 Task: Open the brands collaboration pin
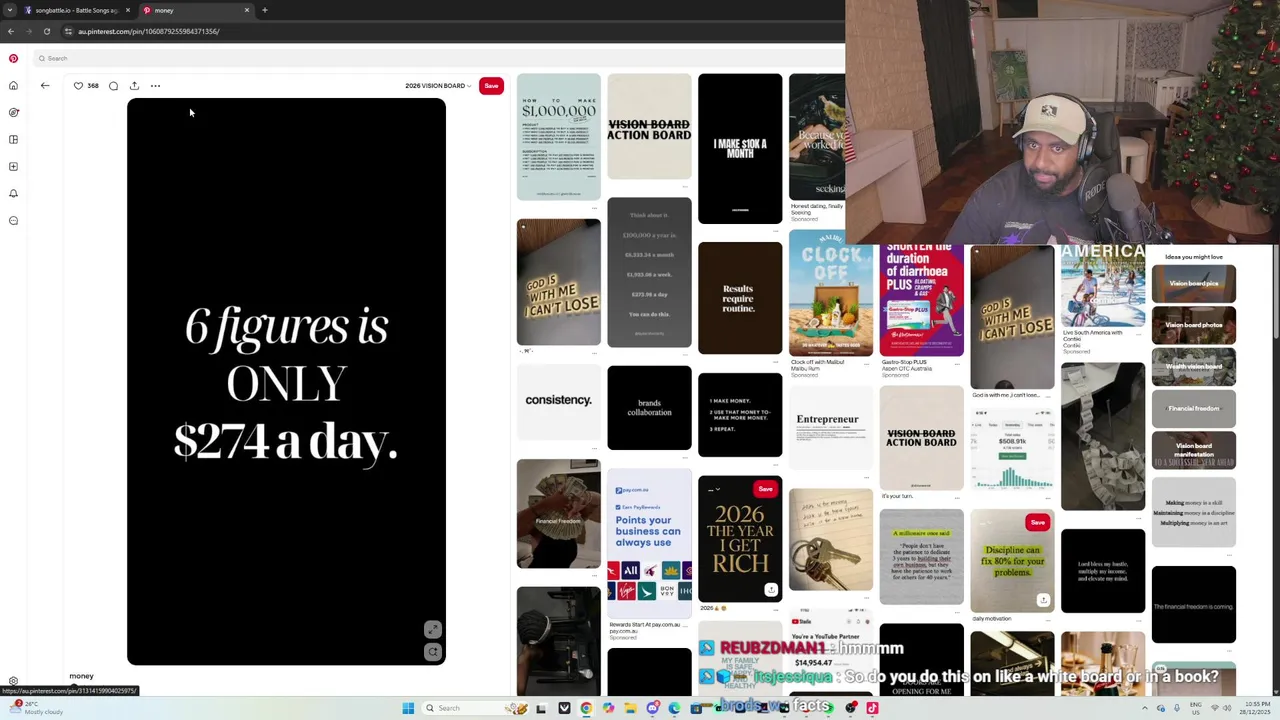tap(649, 408)
